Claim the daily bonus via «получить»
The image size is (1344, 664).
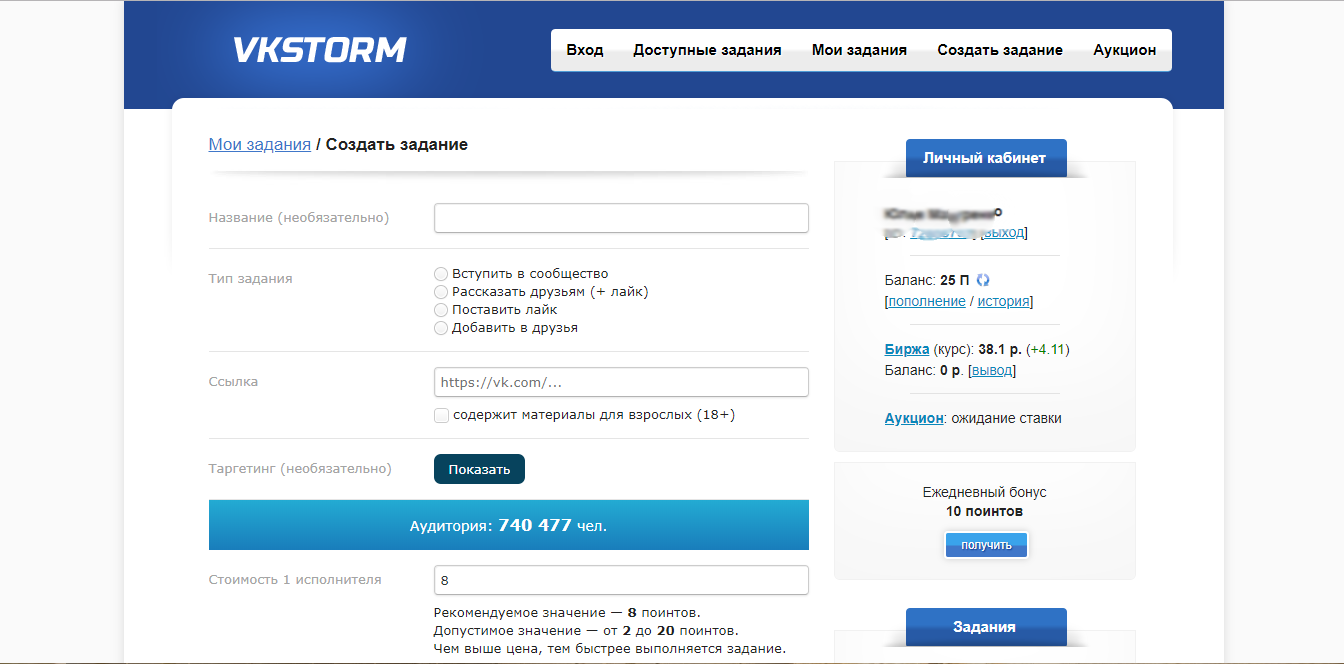(x=986, y=544)
